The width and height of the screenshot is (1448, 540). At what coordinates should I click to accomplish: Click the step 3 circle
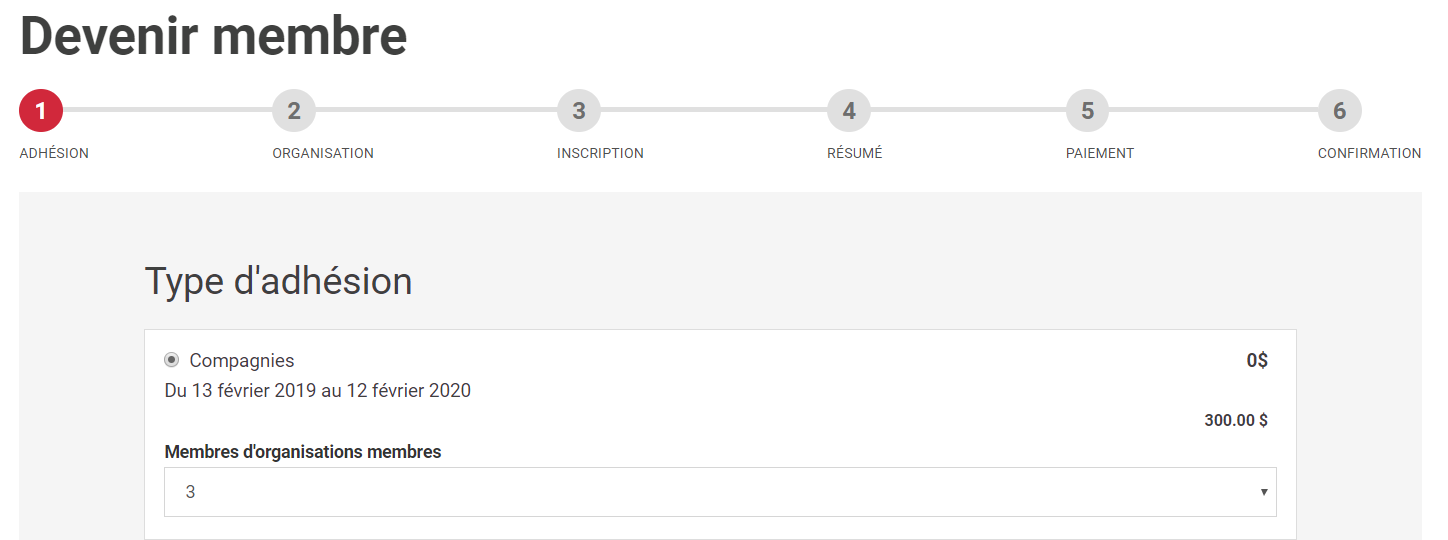[579, 111]
